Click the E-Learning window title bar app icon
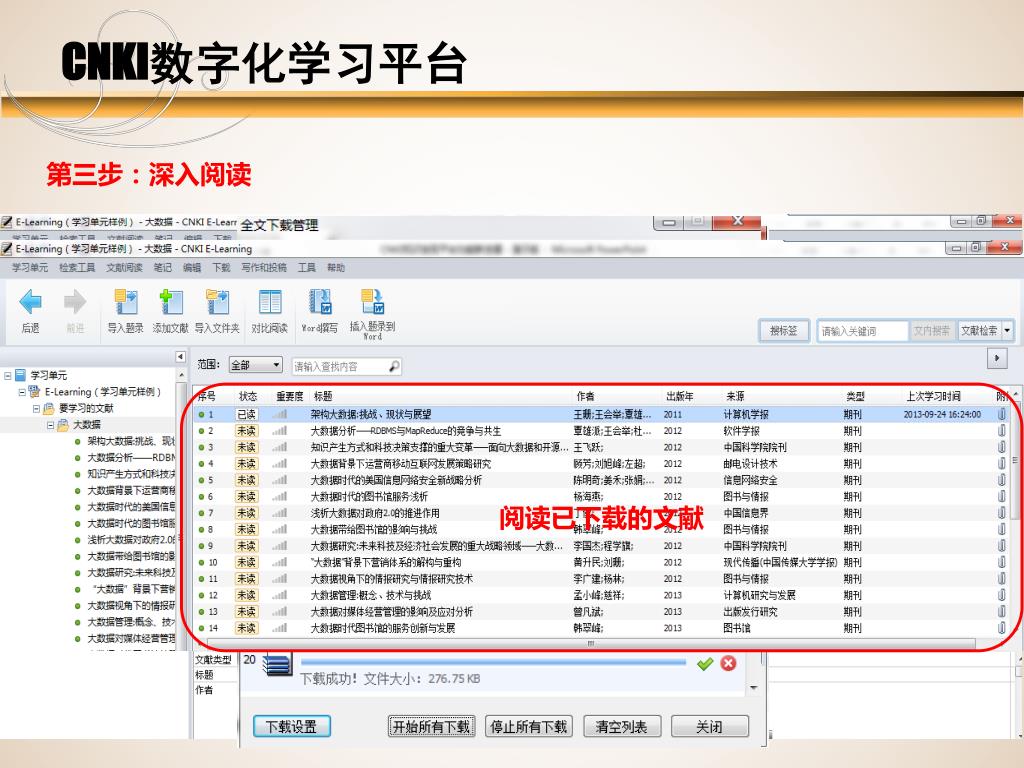Image resolution: width=1024 pixels, height=768 pixels. 7,249
